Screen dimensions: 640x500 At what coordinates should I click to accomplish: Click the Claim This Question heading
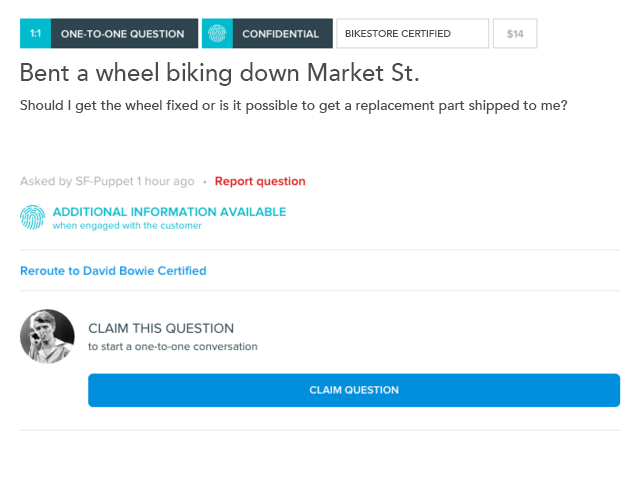(x=161, y=329)
